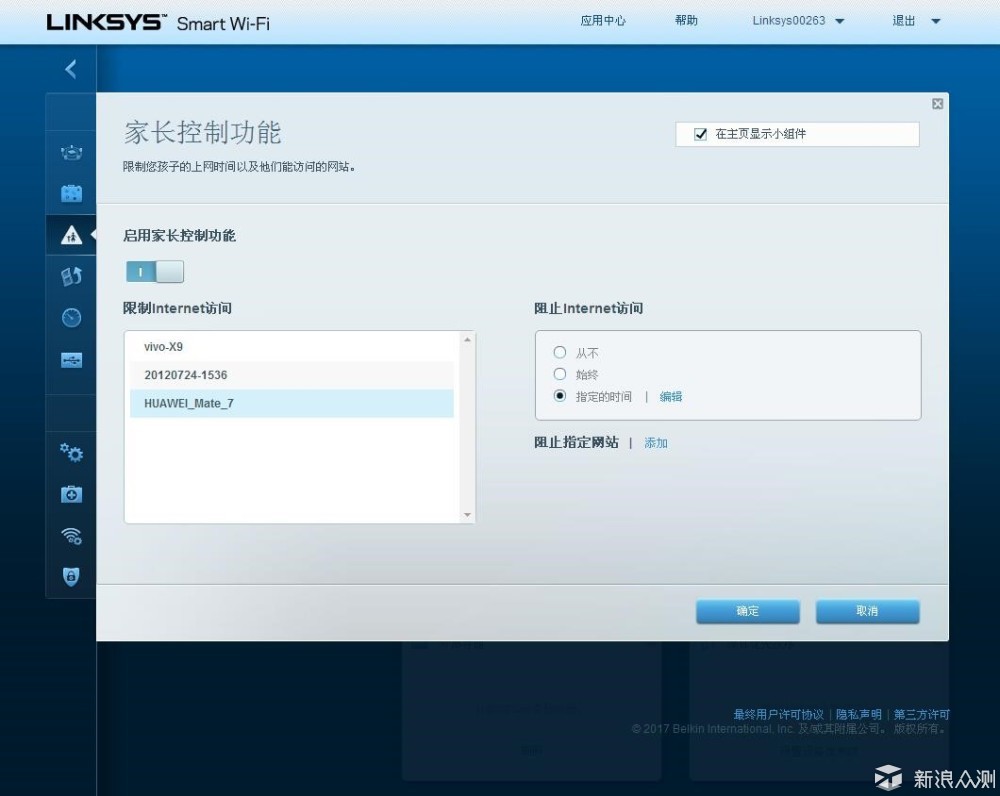Open Troubleshooting medical kit icon
The width and height of the screenshot is (1000, 796).
pyautogui.click(x=71, y=494)
